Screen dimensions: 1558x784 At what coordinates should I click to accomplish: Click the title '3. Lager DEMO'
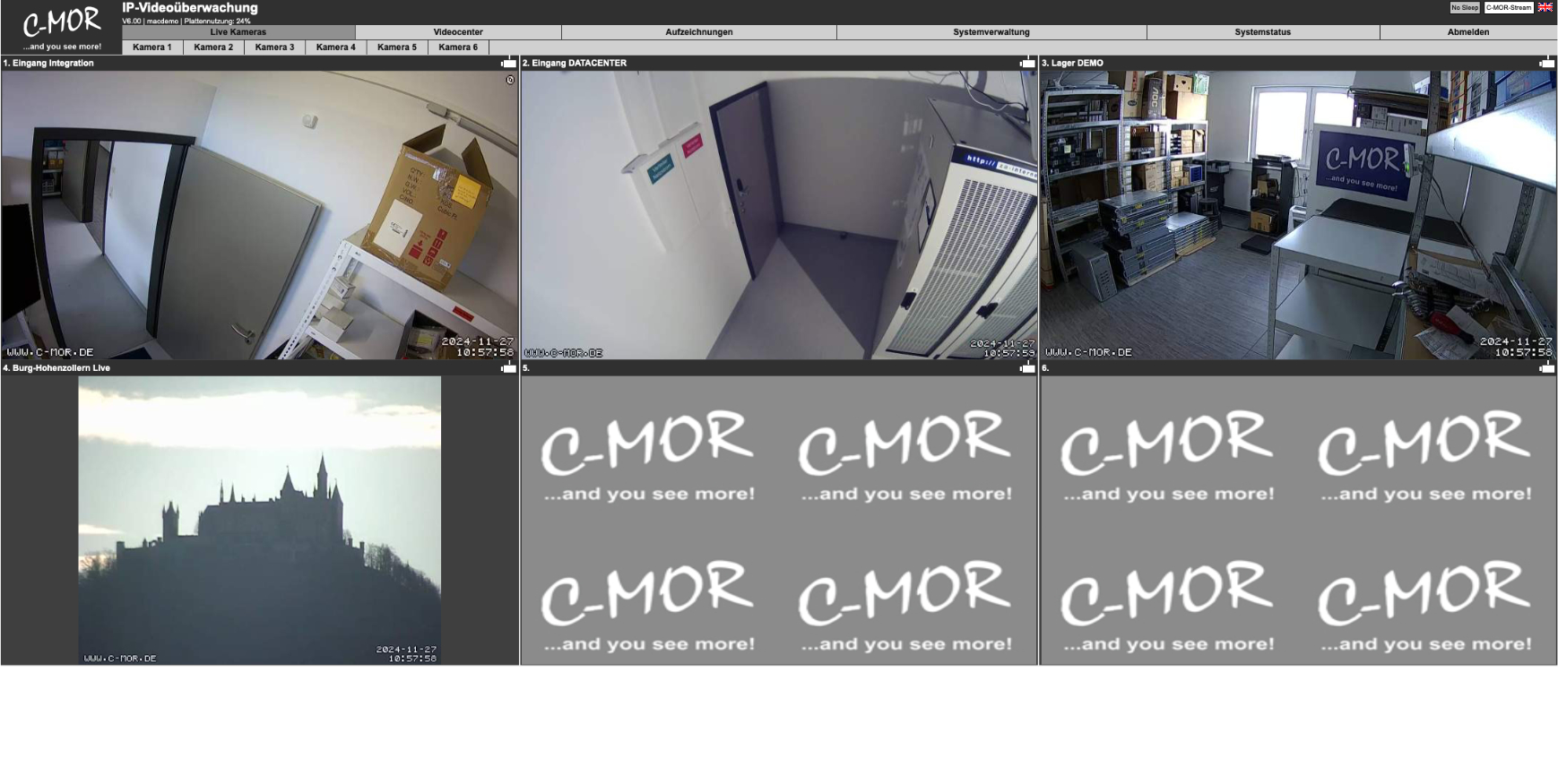point(1072,63)
